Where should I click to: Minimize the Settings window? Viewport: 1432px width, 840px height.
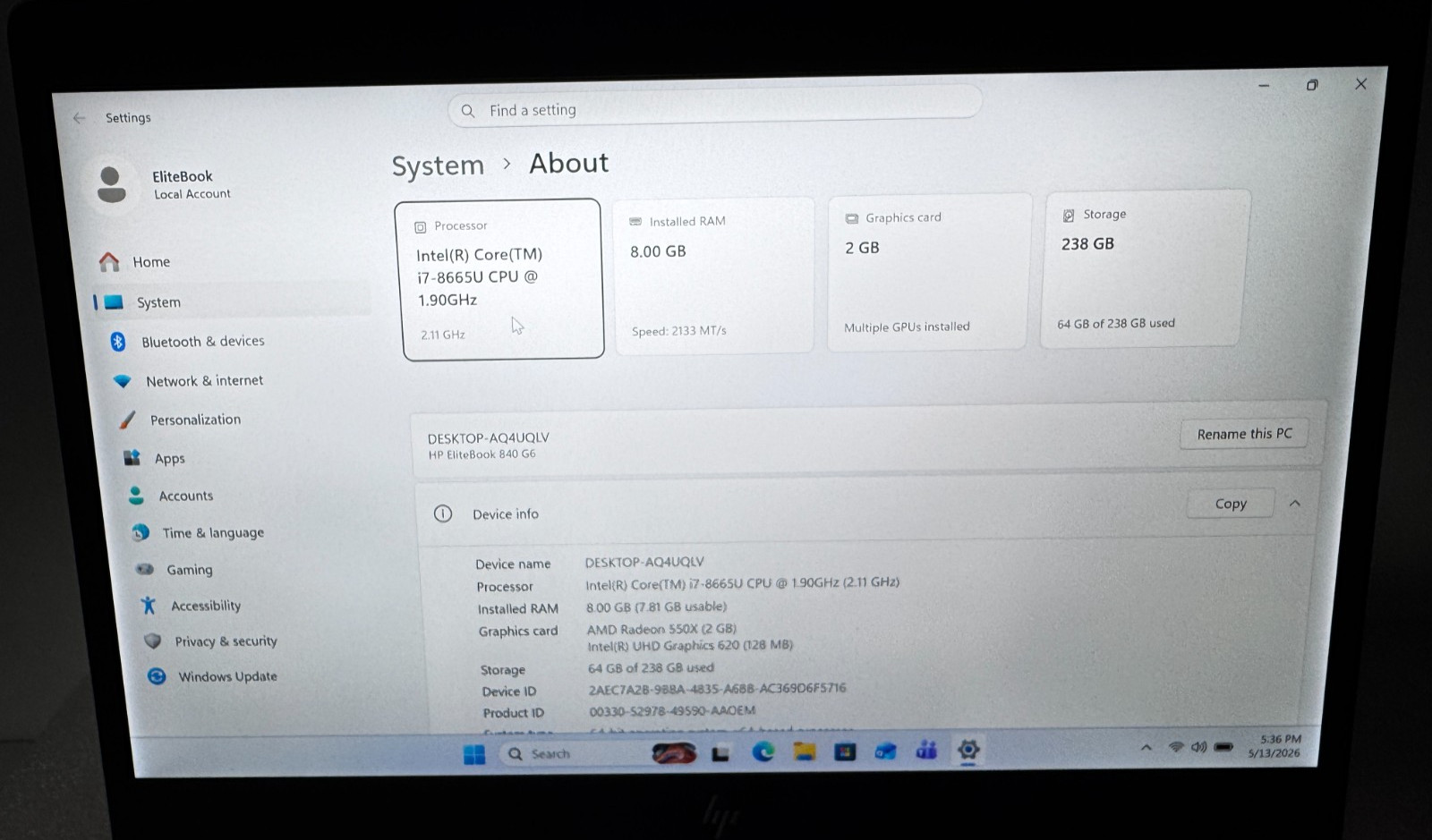point(1264,86)
